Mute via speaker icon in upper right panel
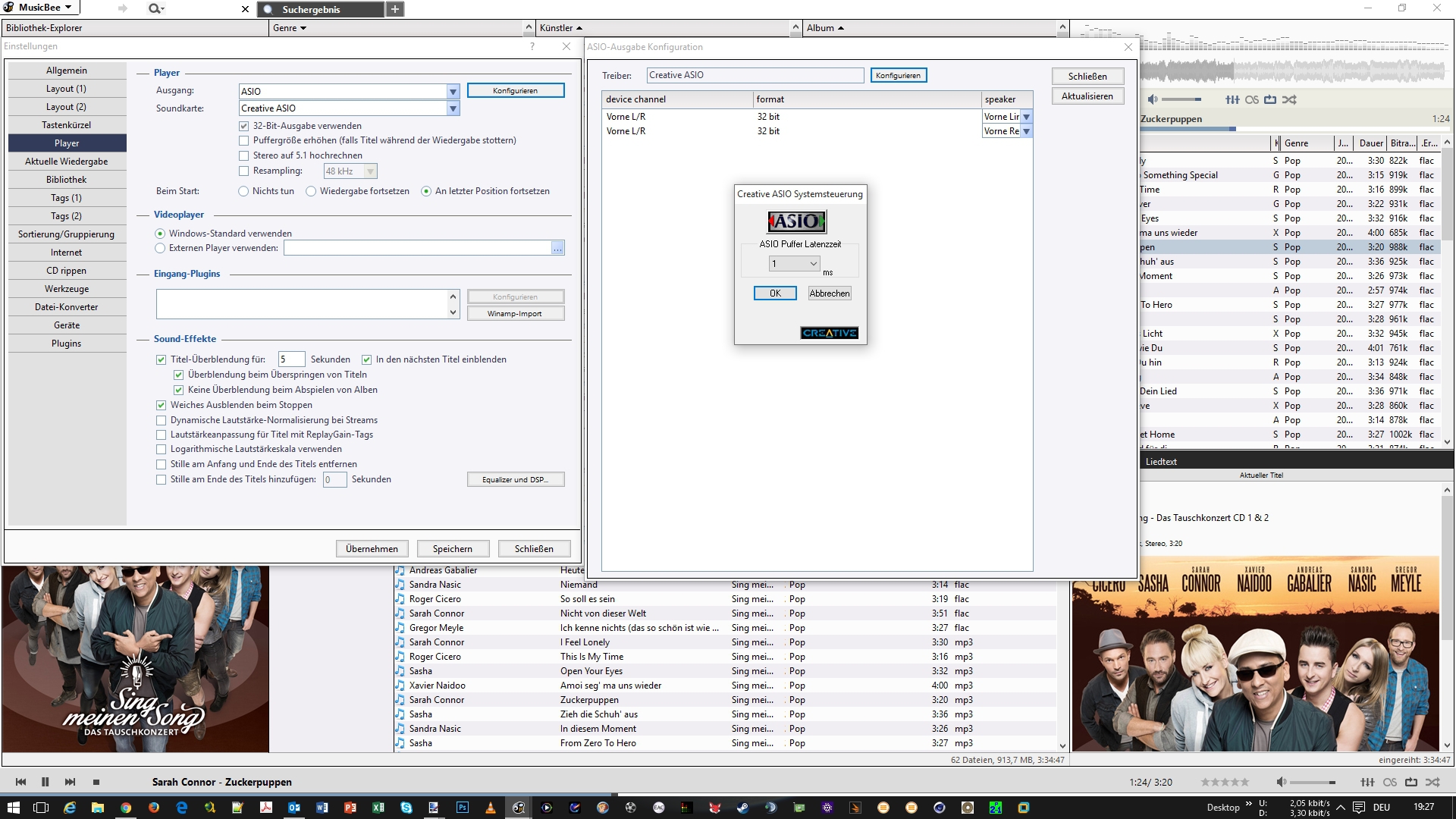The height and width of the screenshot is (819, 1456). click(1153, 99)
